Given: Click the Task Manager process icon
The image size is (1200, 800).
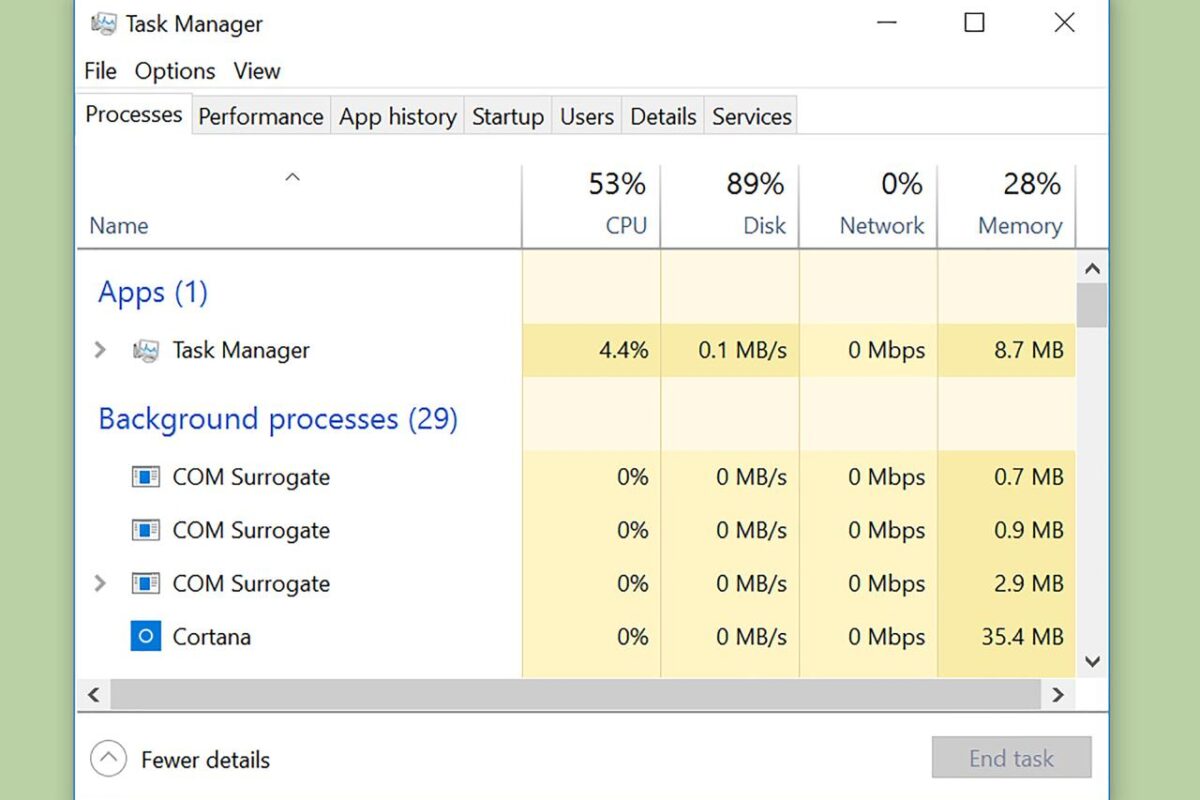Looking at the screenshot, I should [x=146, y=350].
